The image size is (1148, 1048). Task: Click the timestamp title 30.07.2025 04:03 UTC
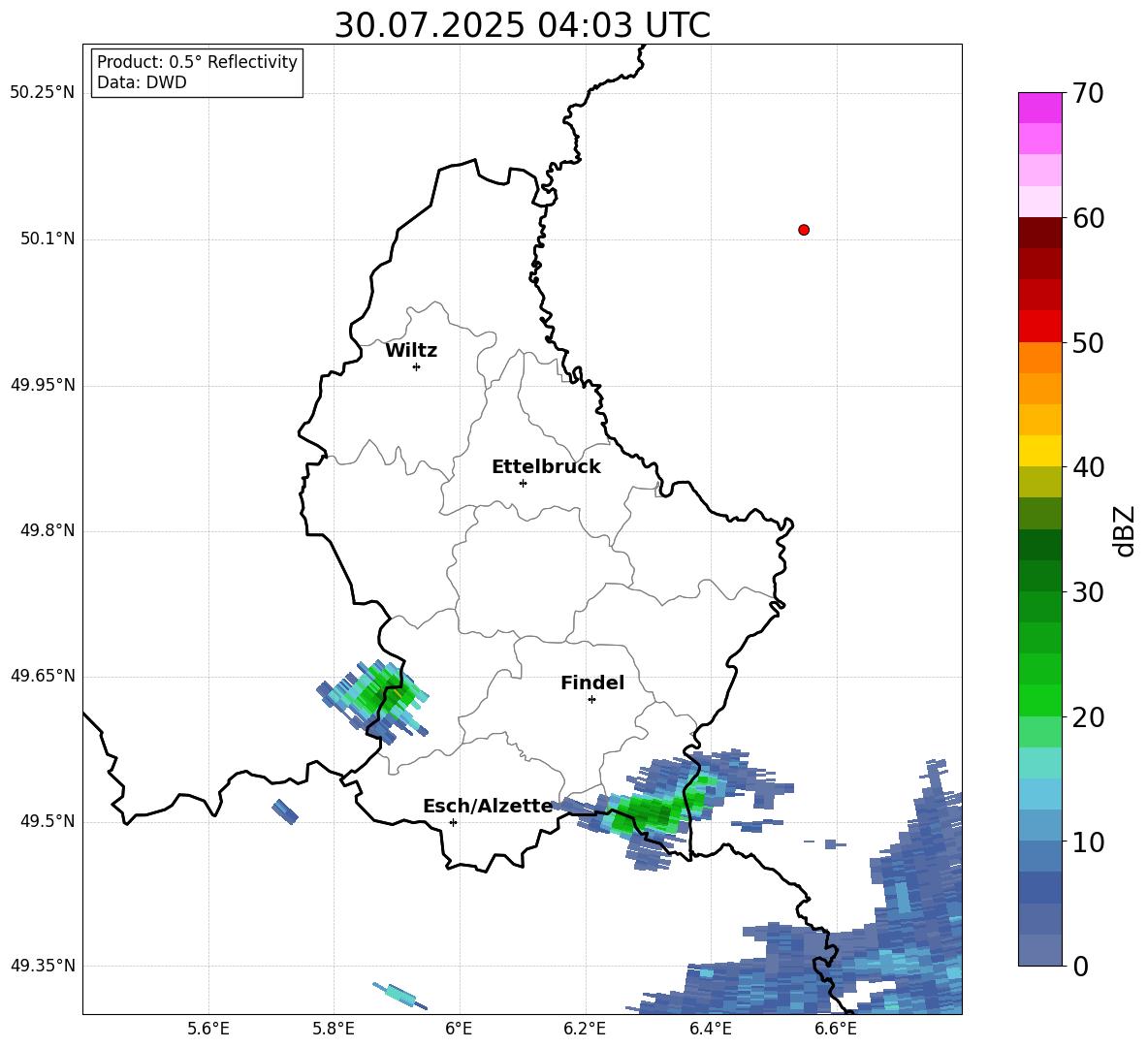522,25
